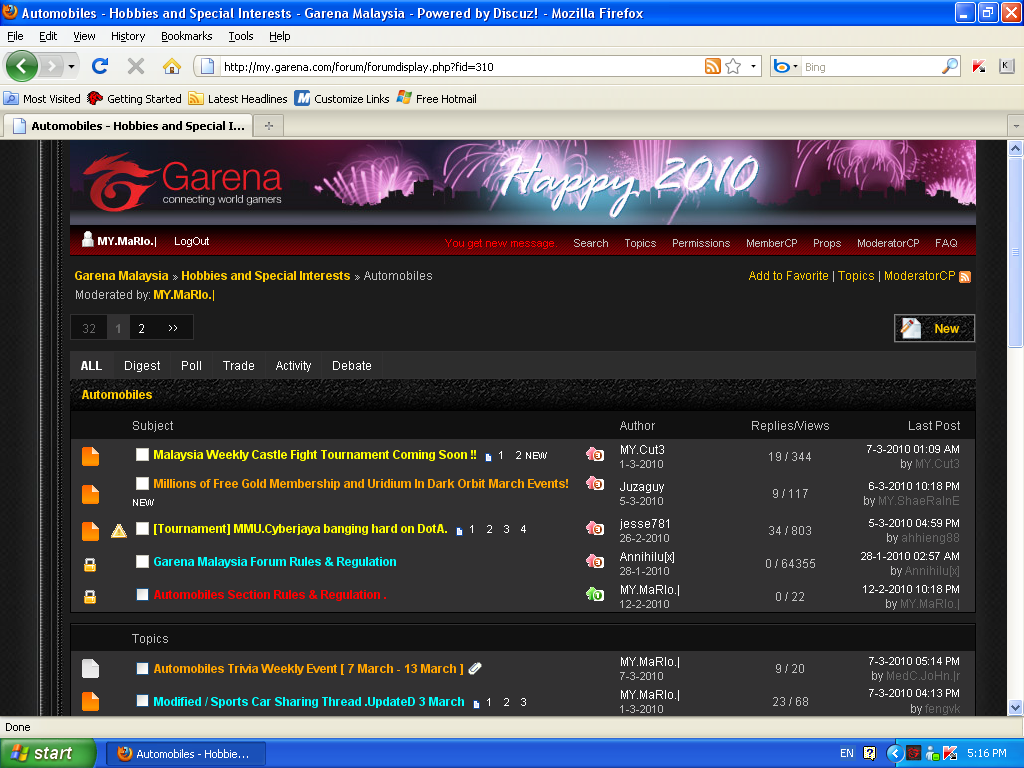Click Add to Favorite link

788,276
